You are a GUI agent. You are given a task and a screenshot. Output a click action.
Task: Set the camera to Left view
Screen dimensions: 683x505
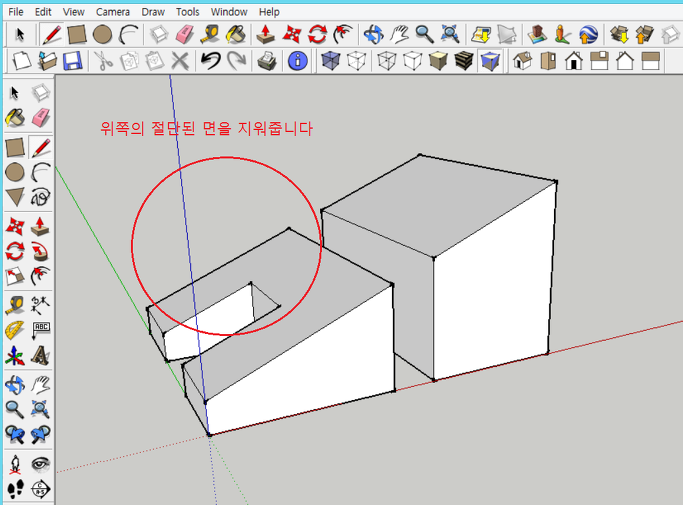(651, 61)
